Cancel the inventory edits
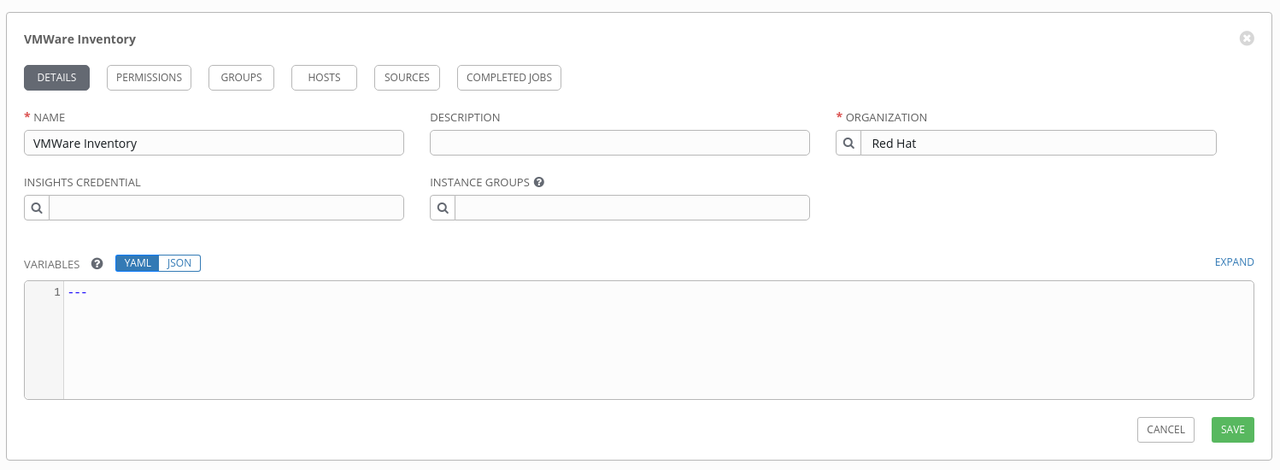 pos(1166,429)
